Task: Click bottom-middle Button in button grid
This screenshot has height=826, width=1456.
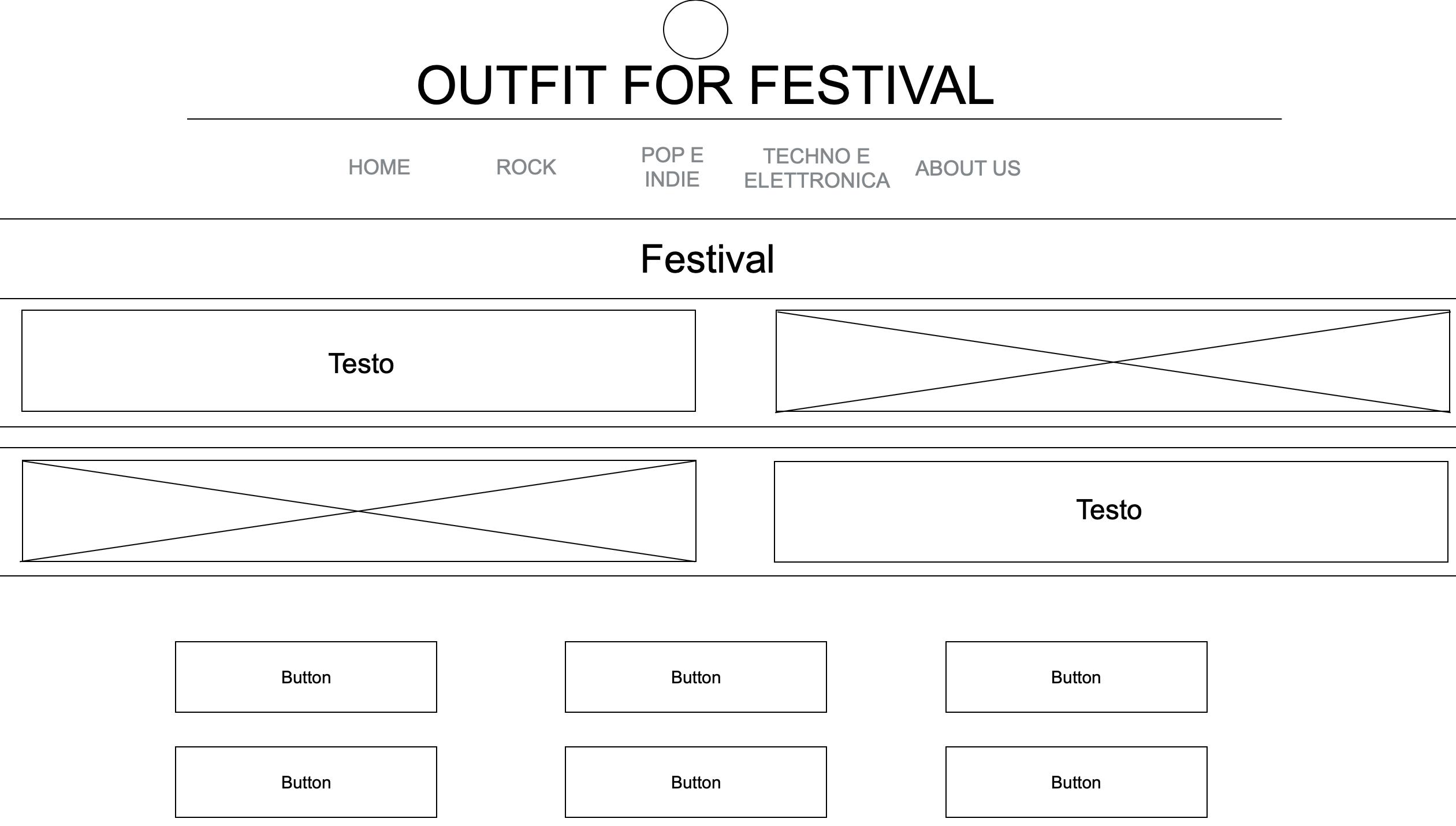Action: (x=696, y=782)
